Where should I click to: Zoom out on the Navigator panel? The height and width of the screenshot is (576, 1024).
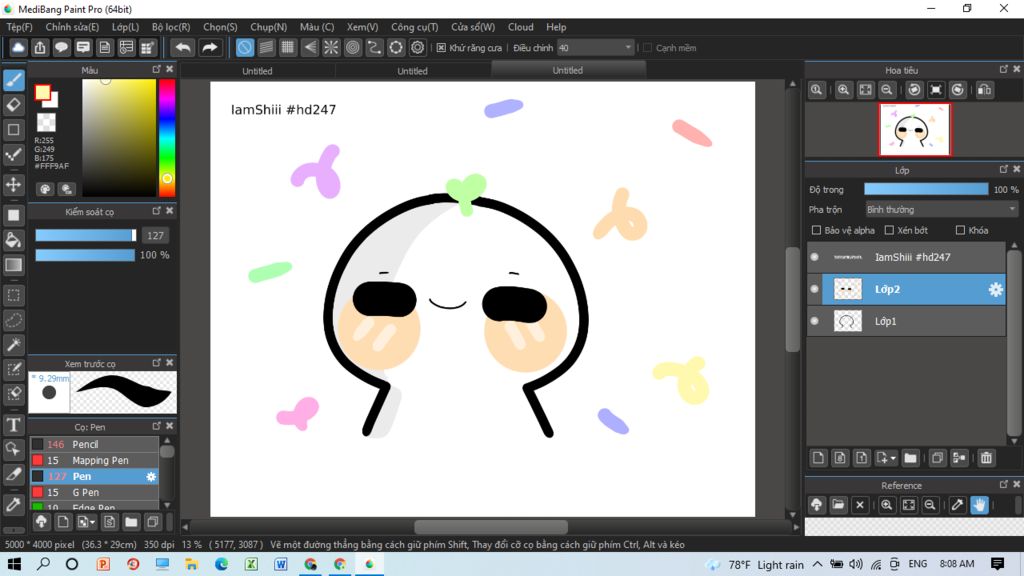887,90
